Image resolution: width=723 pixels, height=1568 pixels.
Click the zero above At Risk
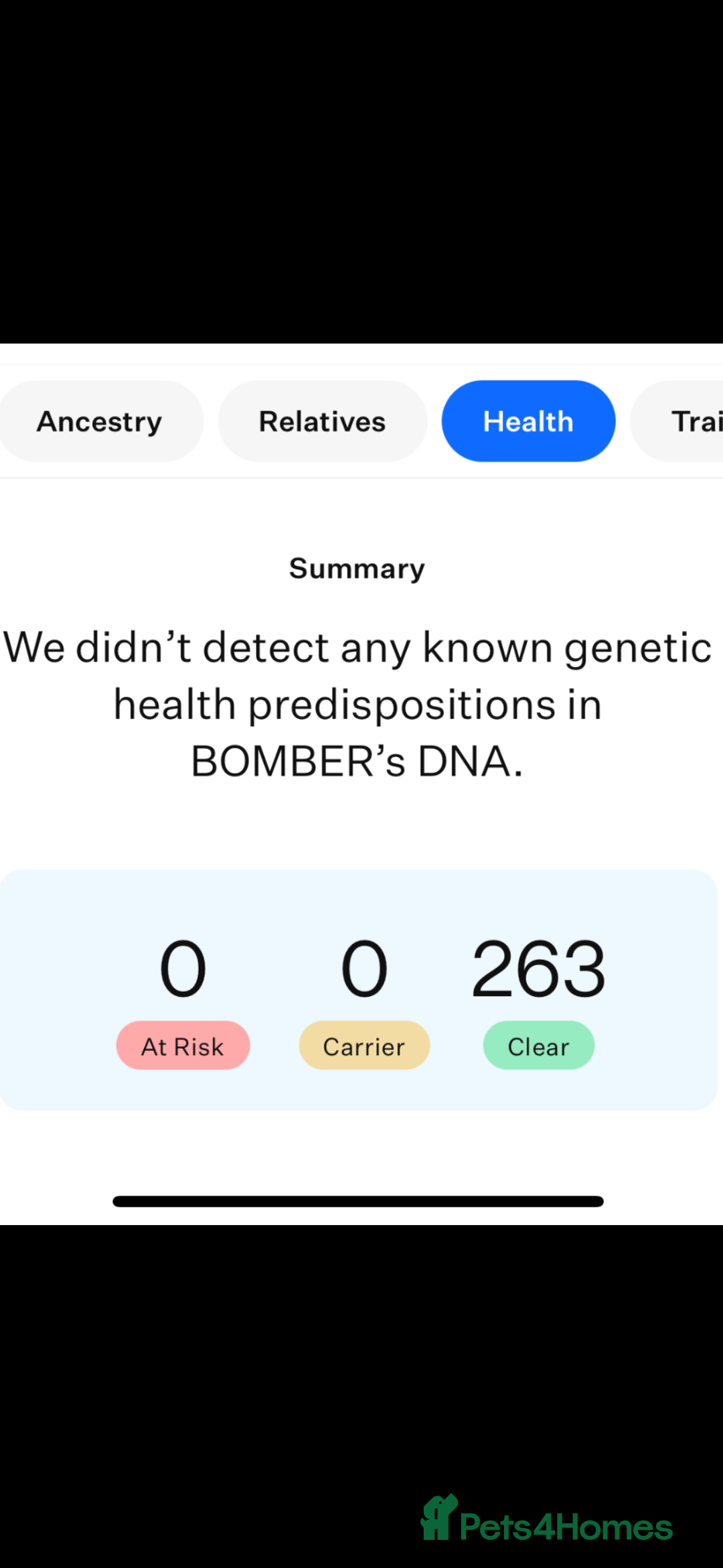tap(183, 968)
